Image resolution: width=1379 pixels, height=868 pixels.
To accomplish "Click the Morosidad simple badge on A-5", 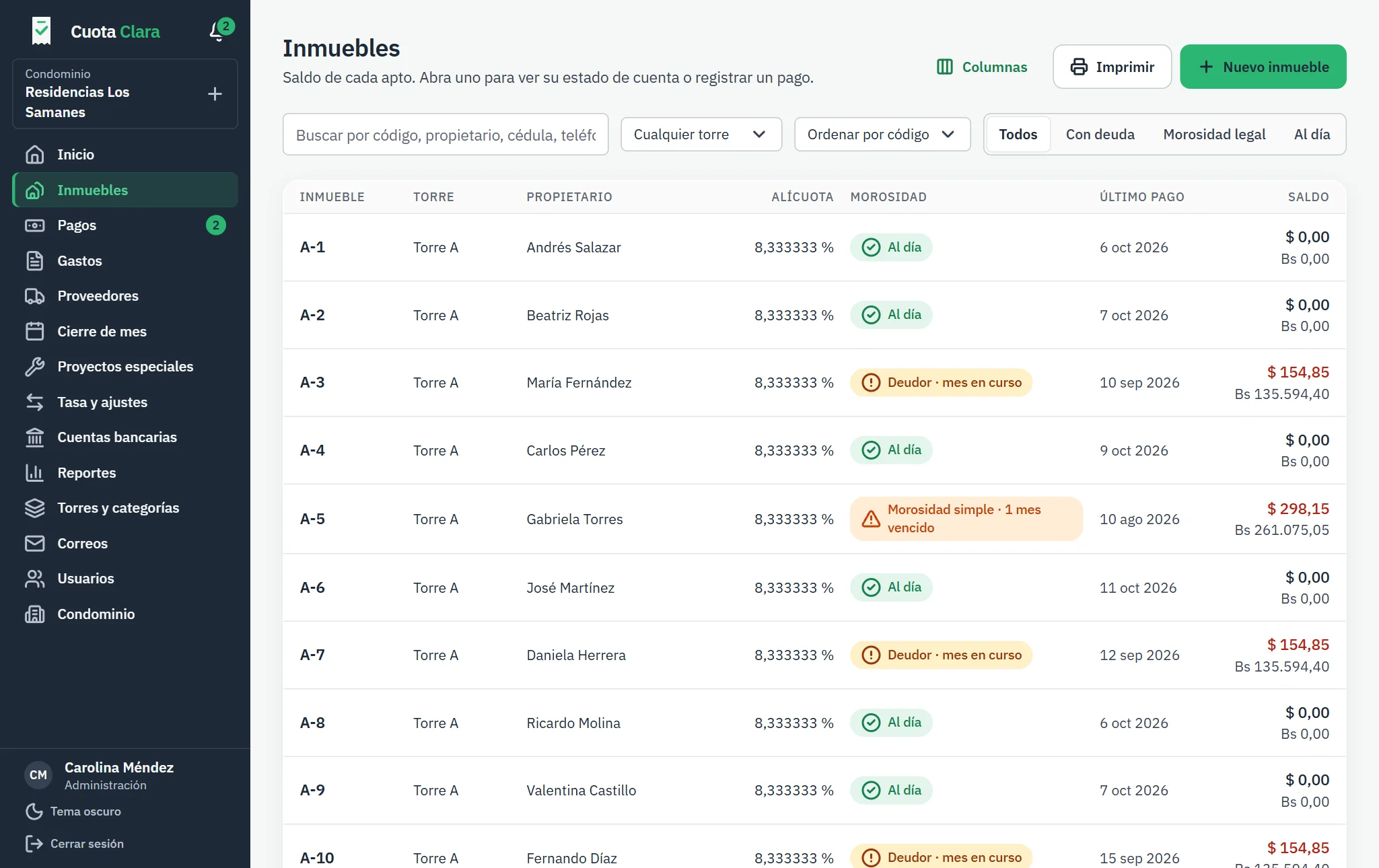I will coord(966,519).
